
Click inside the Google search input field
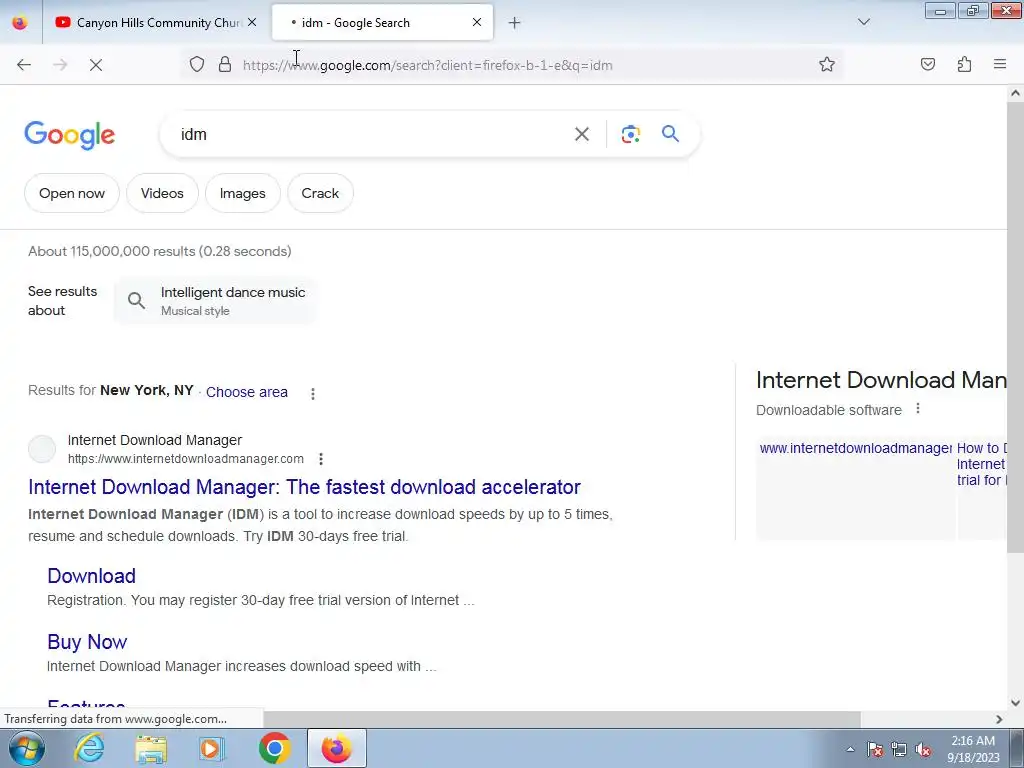pyautogui.click(x=372, y=134)
